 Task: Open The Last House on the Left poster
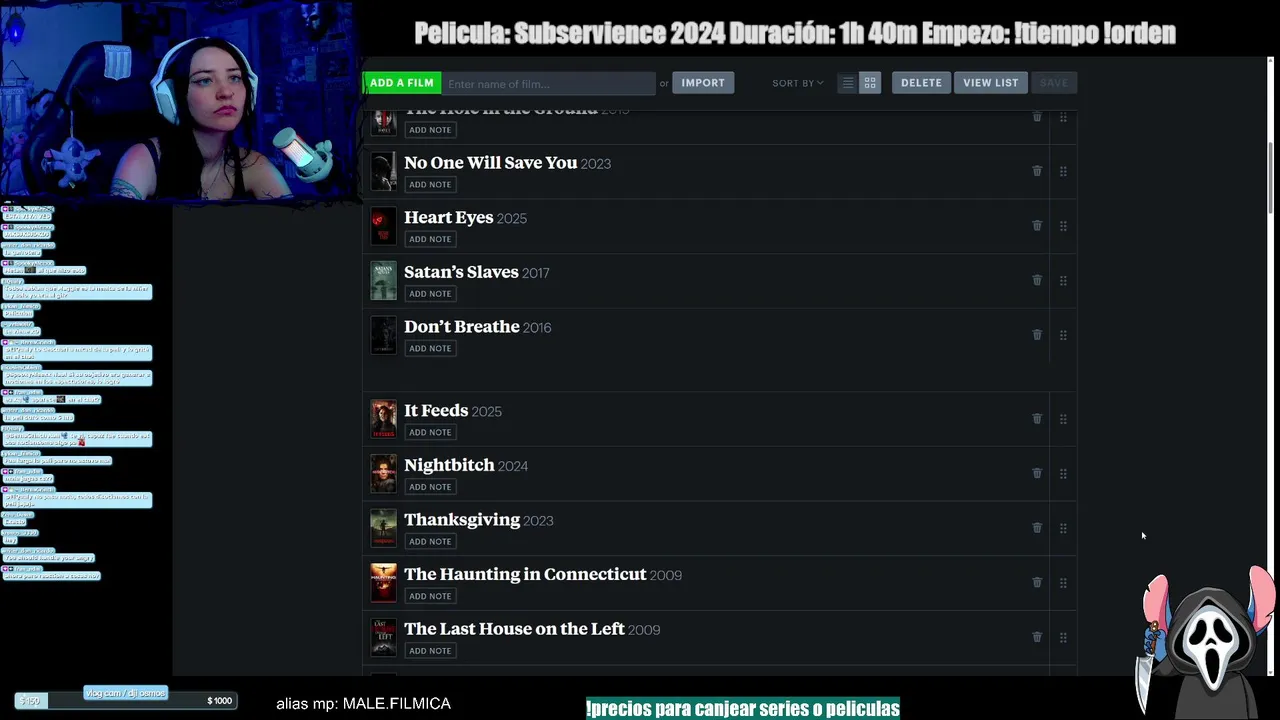[383, 637]
